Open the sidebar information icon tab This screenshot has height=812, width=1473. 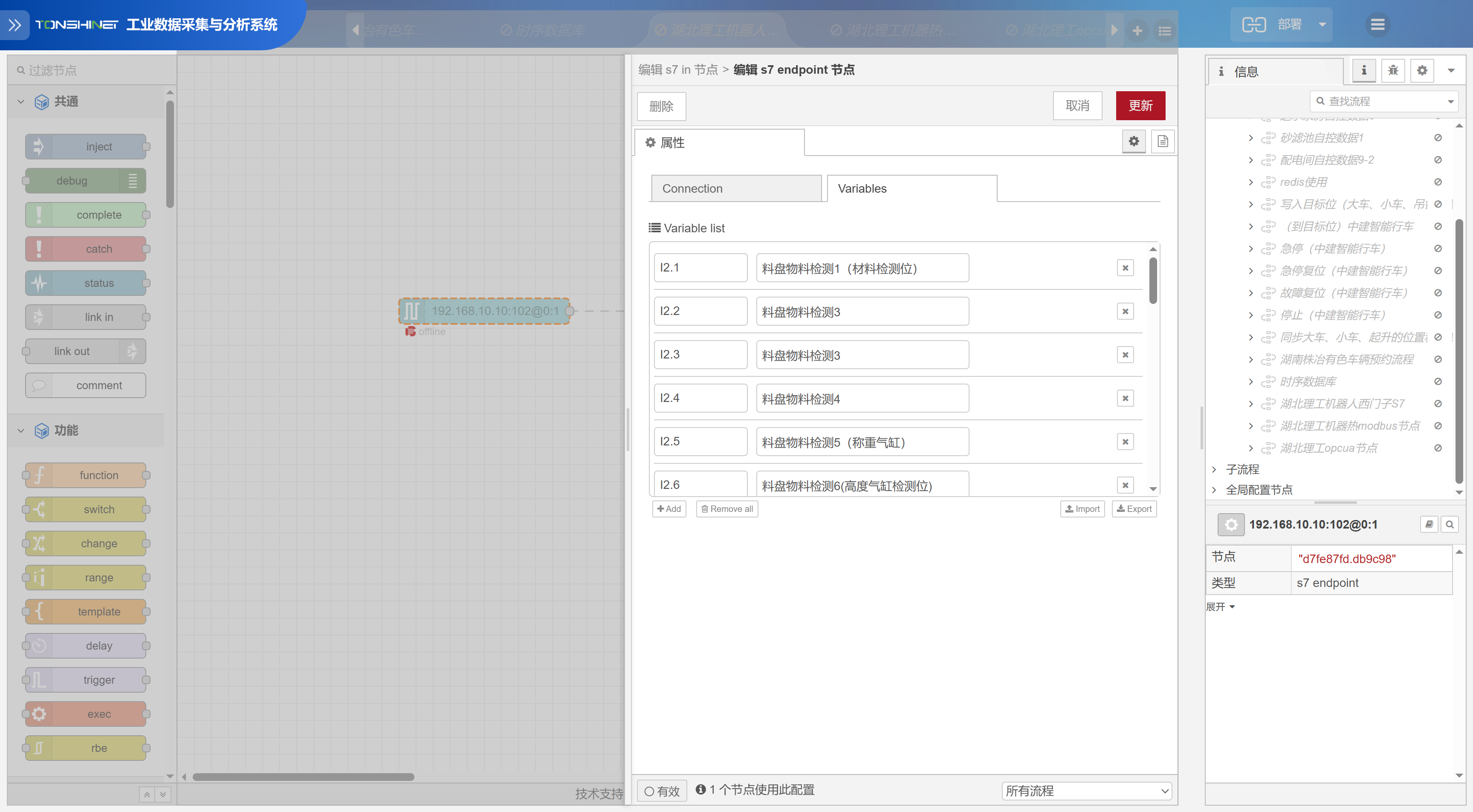[x=1364, y=70]
